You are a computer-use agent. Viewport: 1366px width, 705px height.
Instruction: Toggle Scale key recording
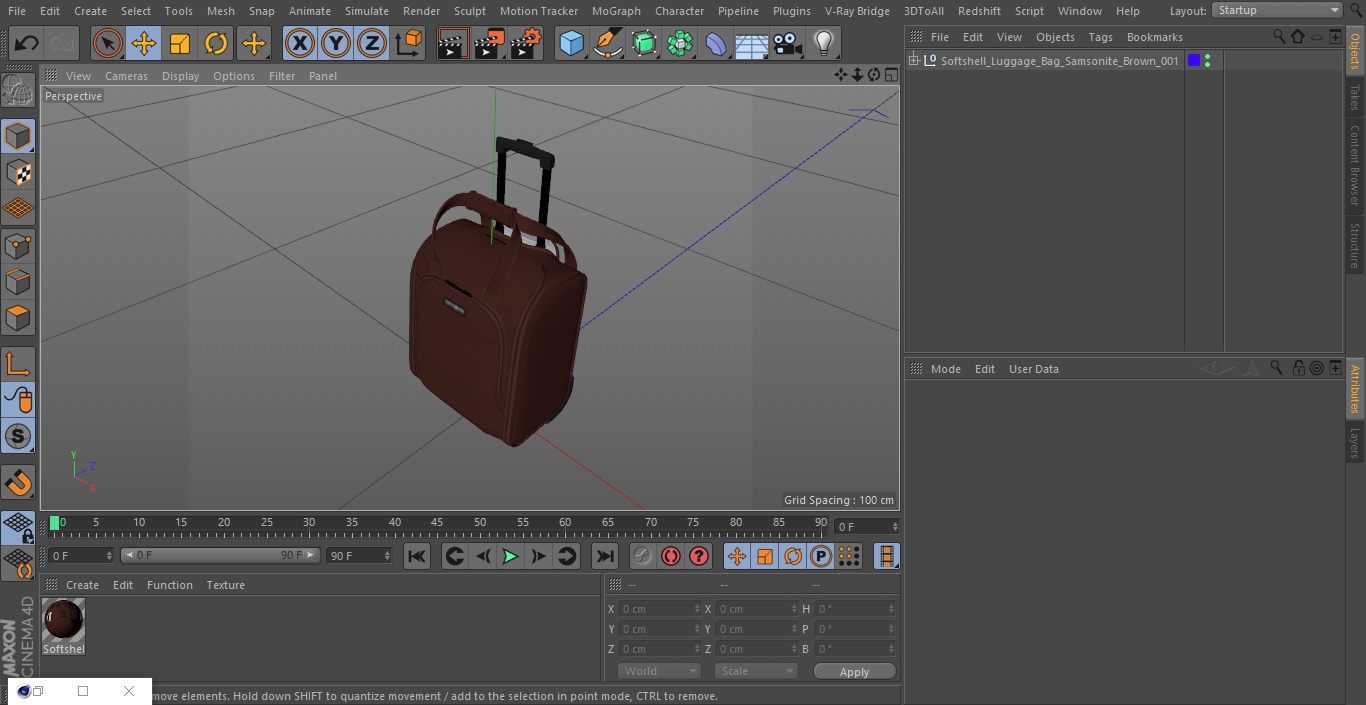[765, 556]
